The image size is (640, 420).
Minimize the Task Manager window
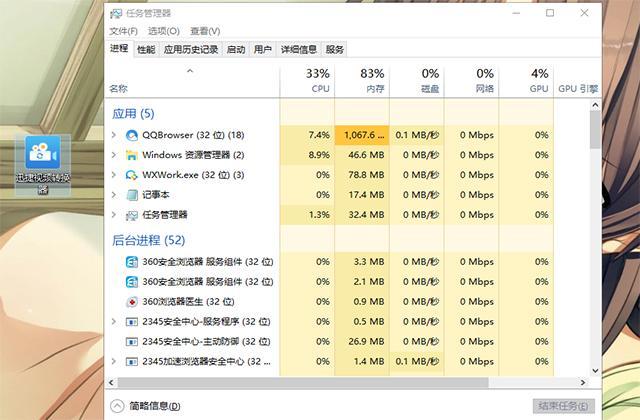click(x=516, y=13)
